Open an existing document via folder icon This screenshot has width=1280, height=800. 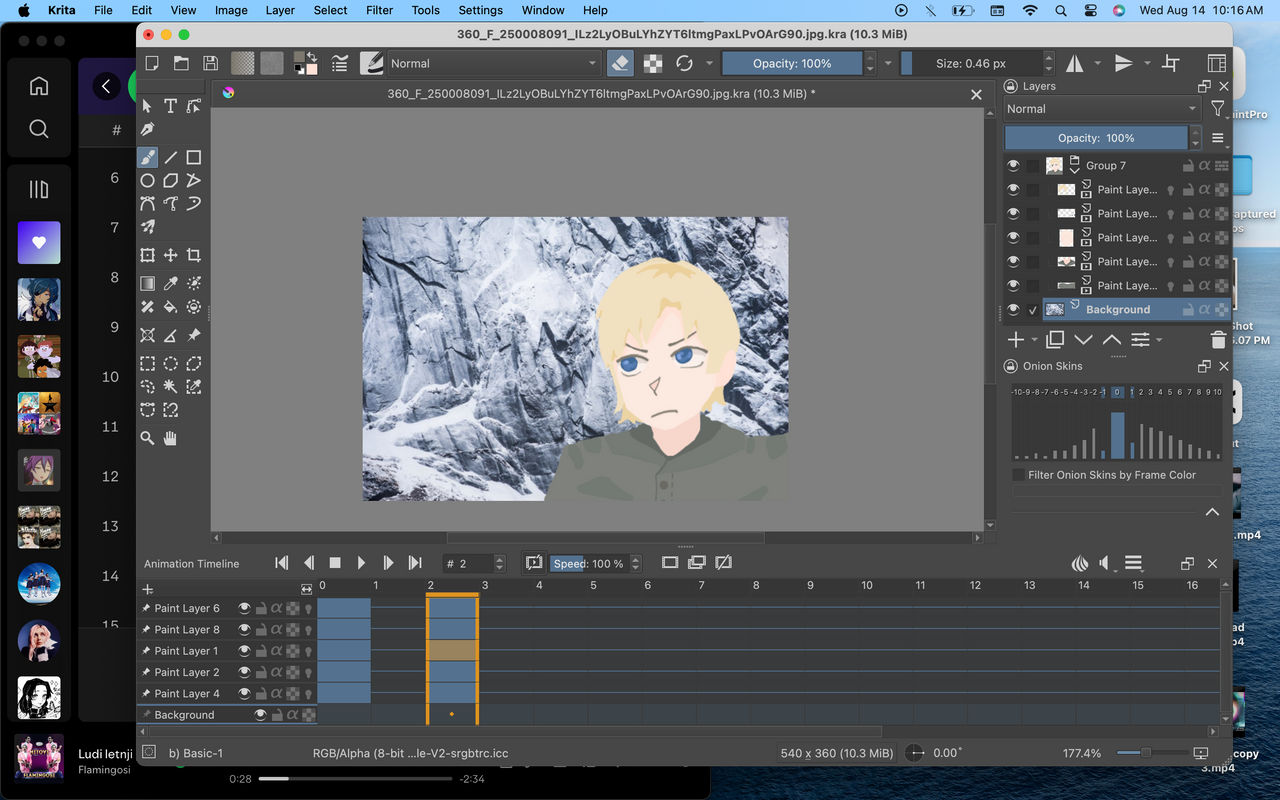pos(181,63)
